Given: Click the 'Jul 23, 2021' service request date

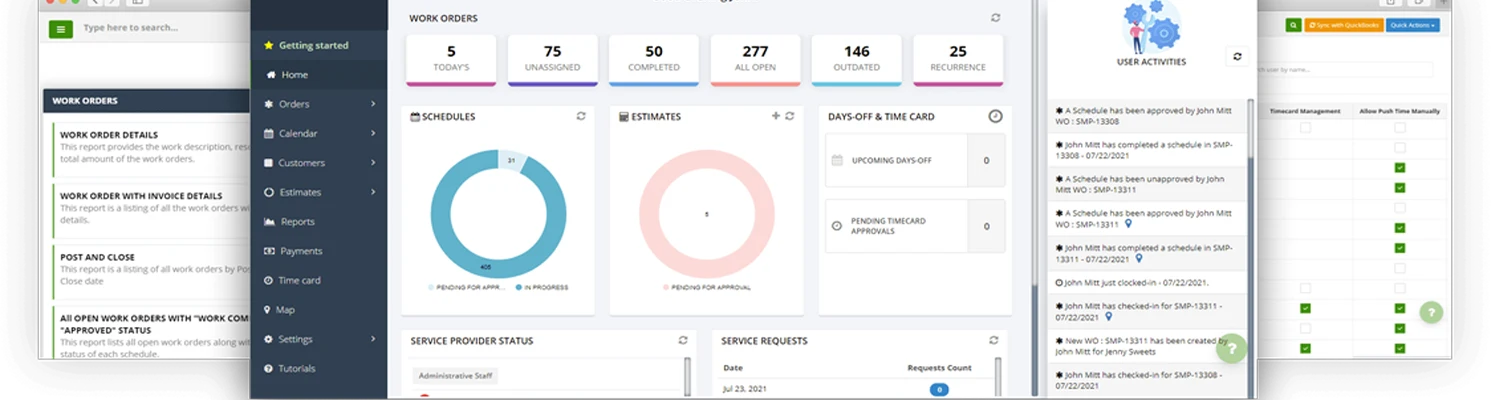Looking at the screenshot, I should tap(744, 389).
